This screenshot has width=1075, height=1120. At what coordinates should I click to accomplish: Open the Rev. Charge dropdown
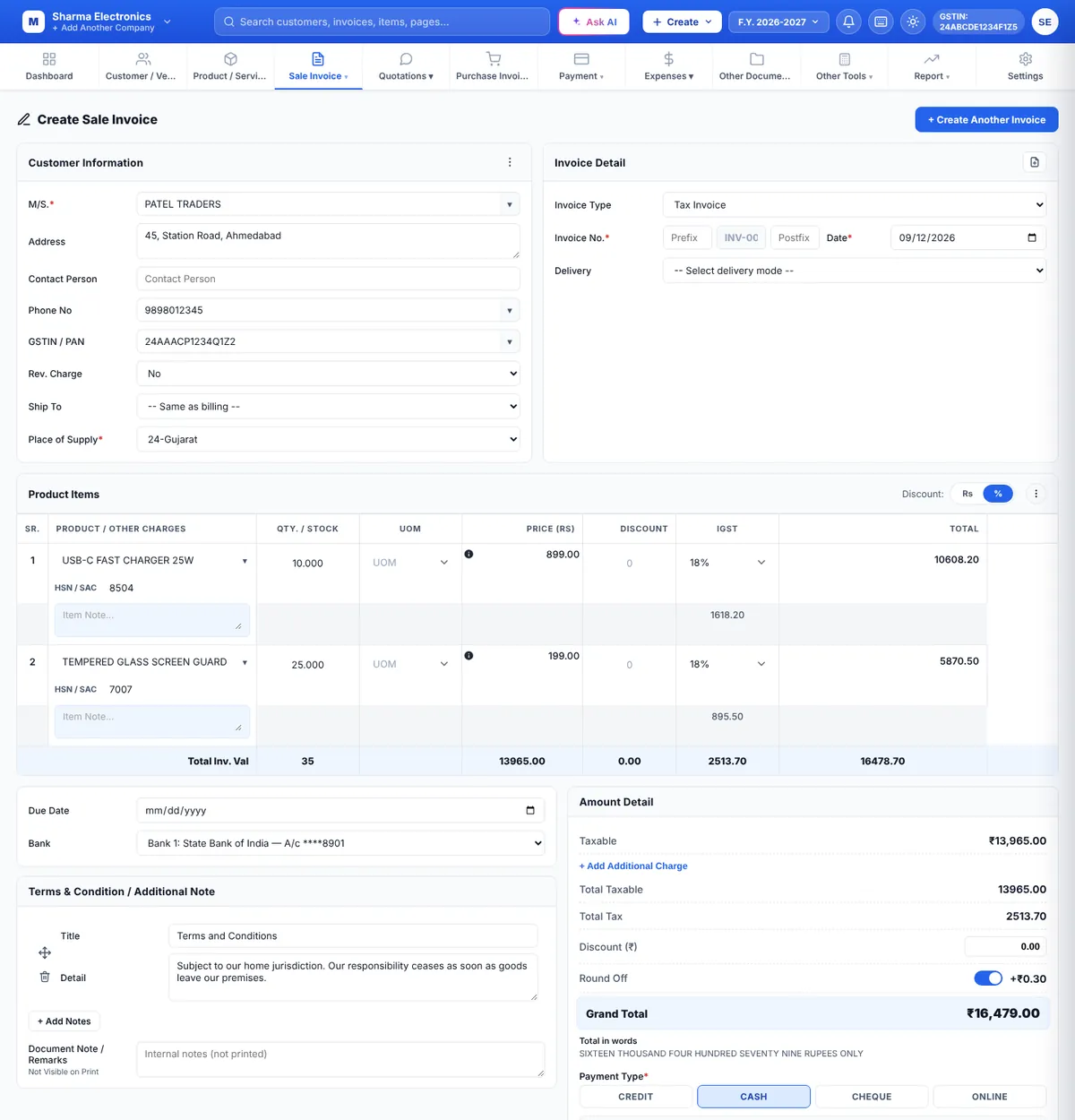[328, 374]
